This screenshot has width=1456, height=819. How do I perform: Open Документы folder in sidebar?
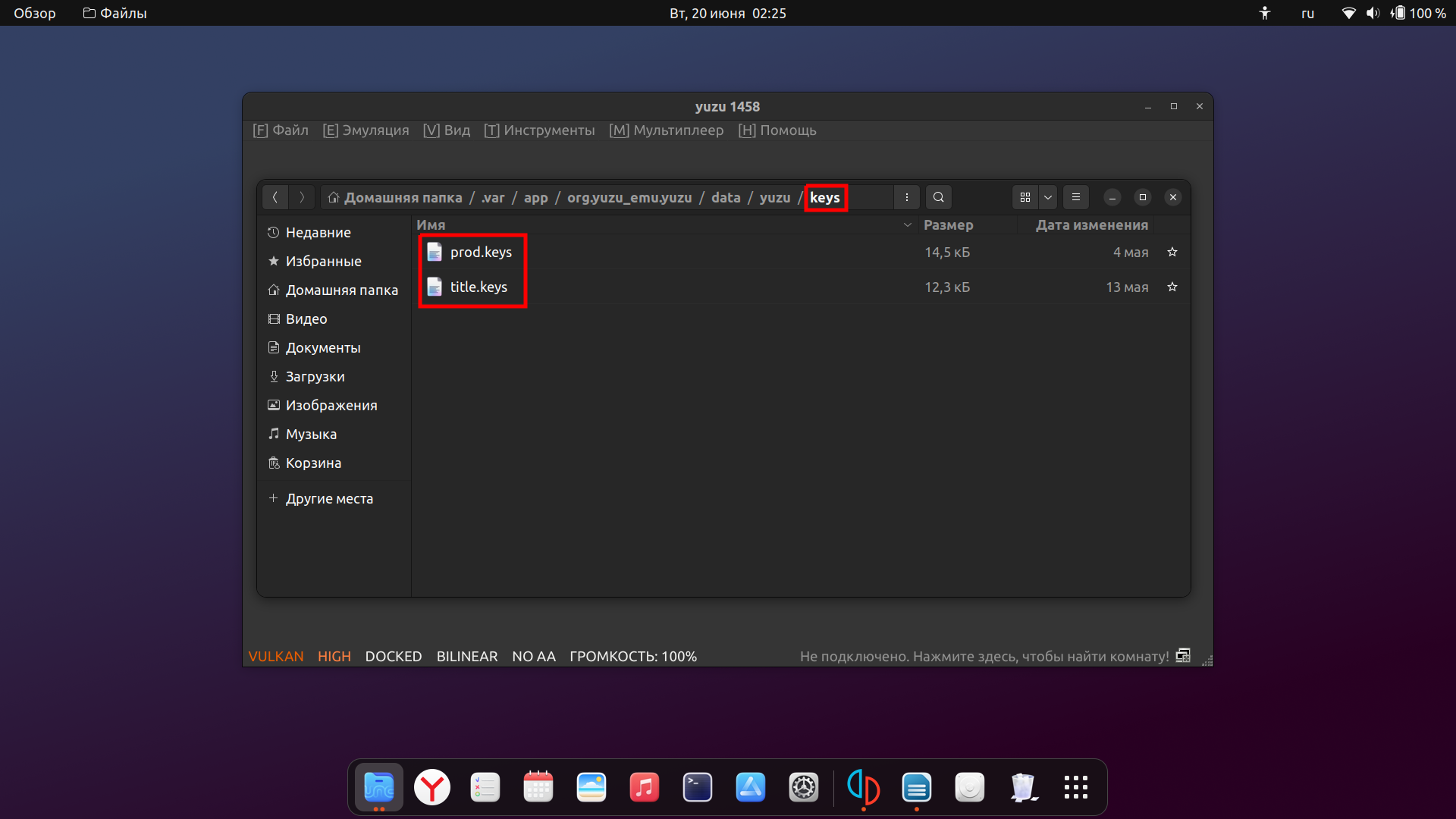[x=334, y=347]
